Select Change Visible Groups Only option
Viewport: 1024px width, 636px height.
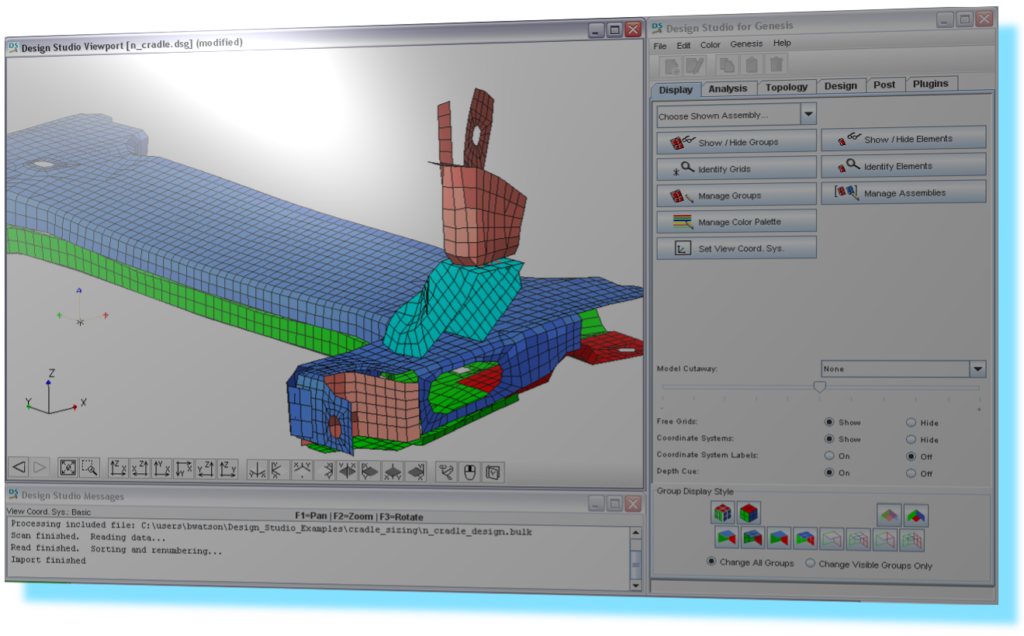[810, 563]
